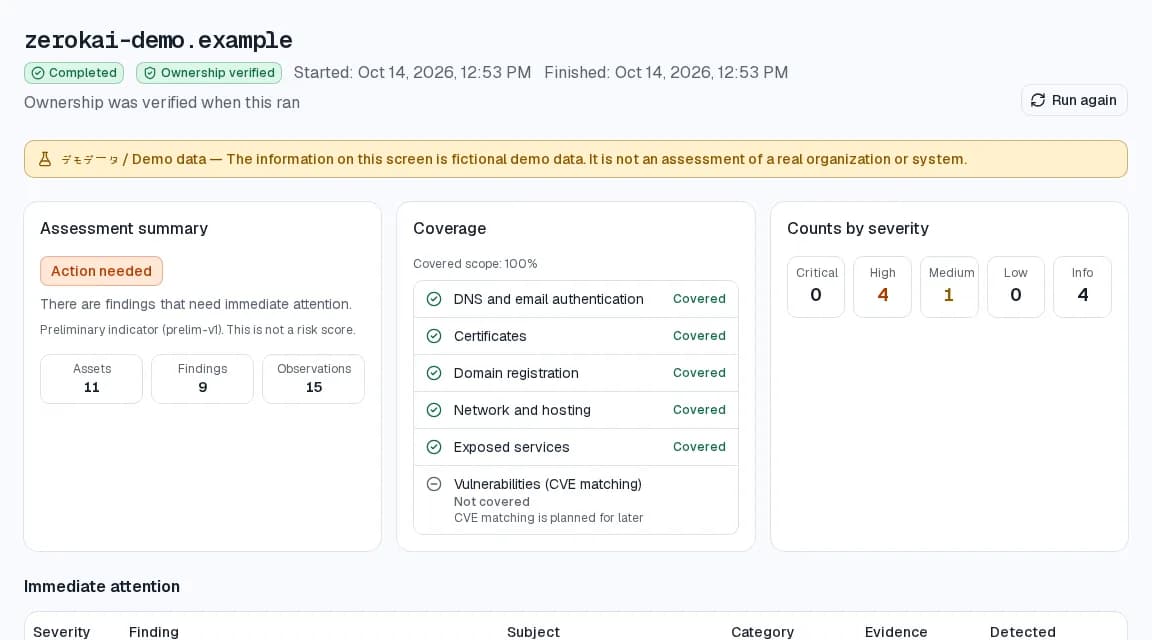Screen dimensions: 1152x640
Task: Click CVE matching is planned for later note
Action: click(x=548, y=518)
